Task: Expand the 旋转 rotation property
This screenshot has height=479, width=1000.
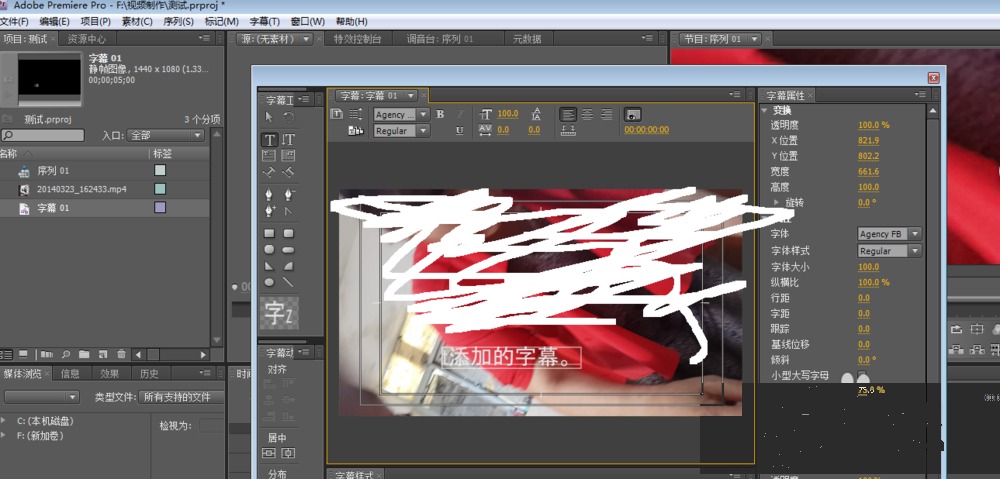Action: pos(777,202)
